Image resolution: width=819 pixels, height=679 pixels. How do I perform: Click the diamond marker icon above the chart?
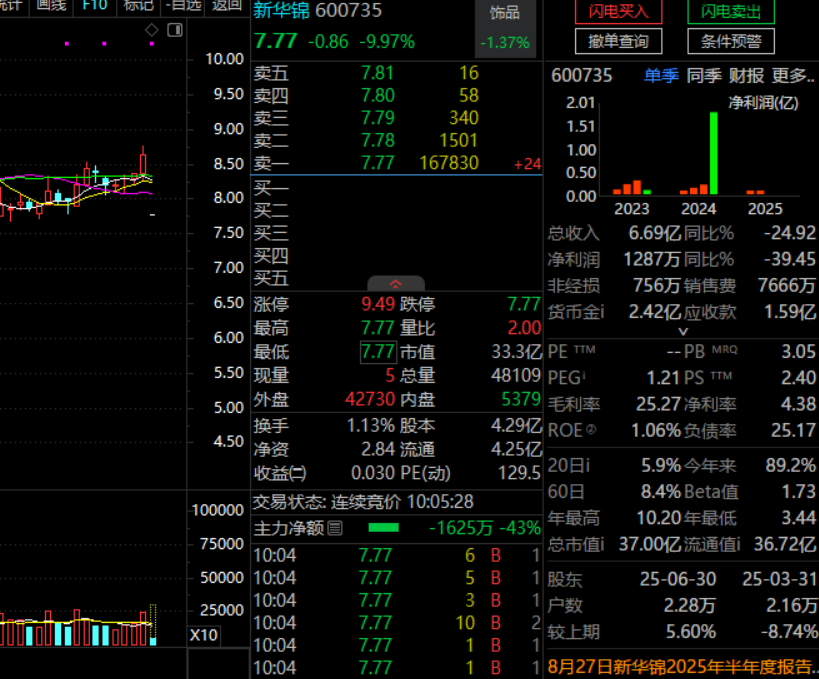[x=151, y=30]
